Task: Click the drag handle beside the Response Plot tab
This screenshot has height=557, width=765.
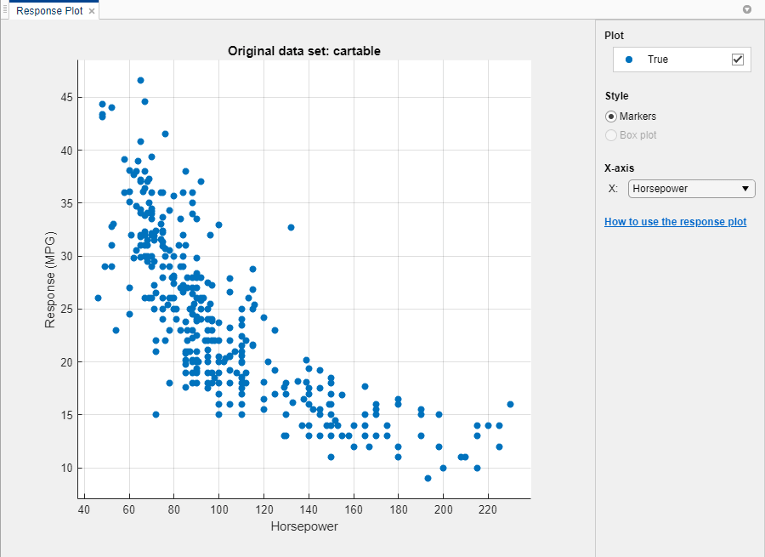Action: [x=5, y=10]
